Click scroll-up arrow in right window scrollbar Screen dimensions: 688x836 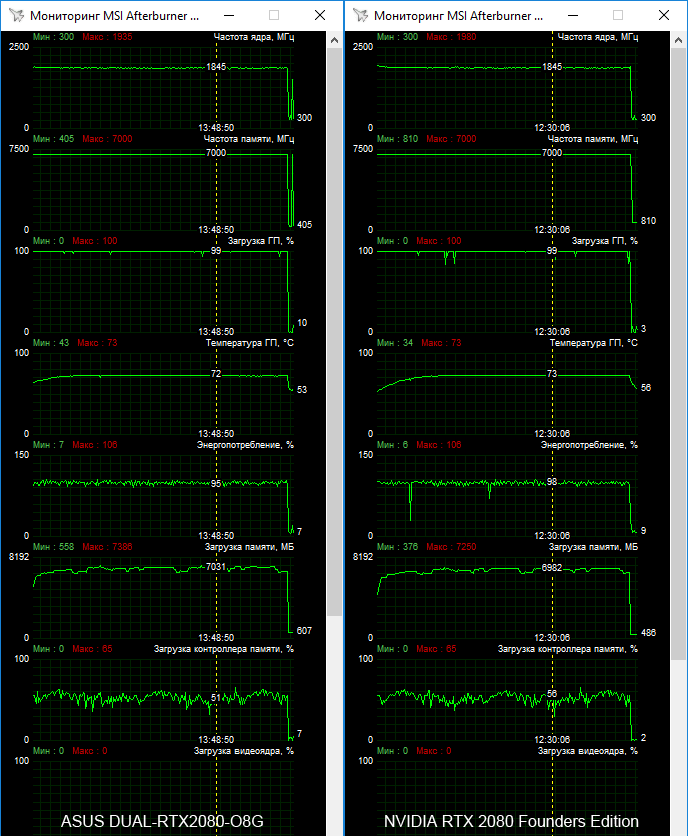pos(678,40)
